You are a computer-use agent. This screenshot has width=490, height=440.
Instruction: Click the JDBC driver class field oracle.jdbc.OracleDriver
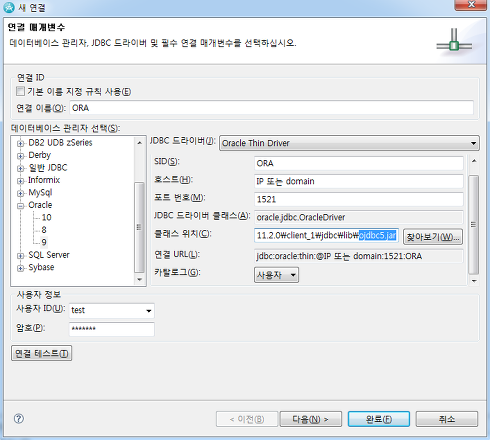(x=358, y=217)
